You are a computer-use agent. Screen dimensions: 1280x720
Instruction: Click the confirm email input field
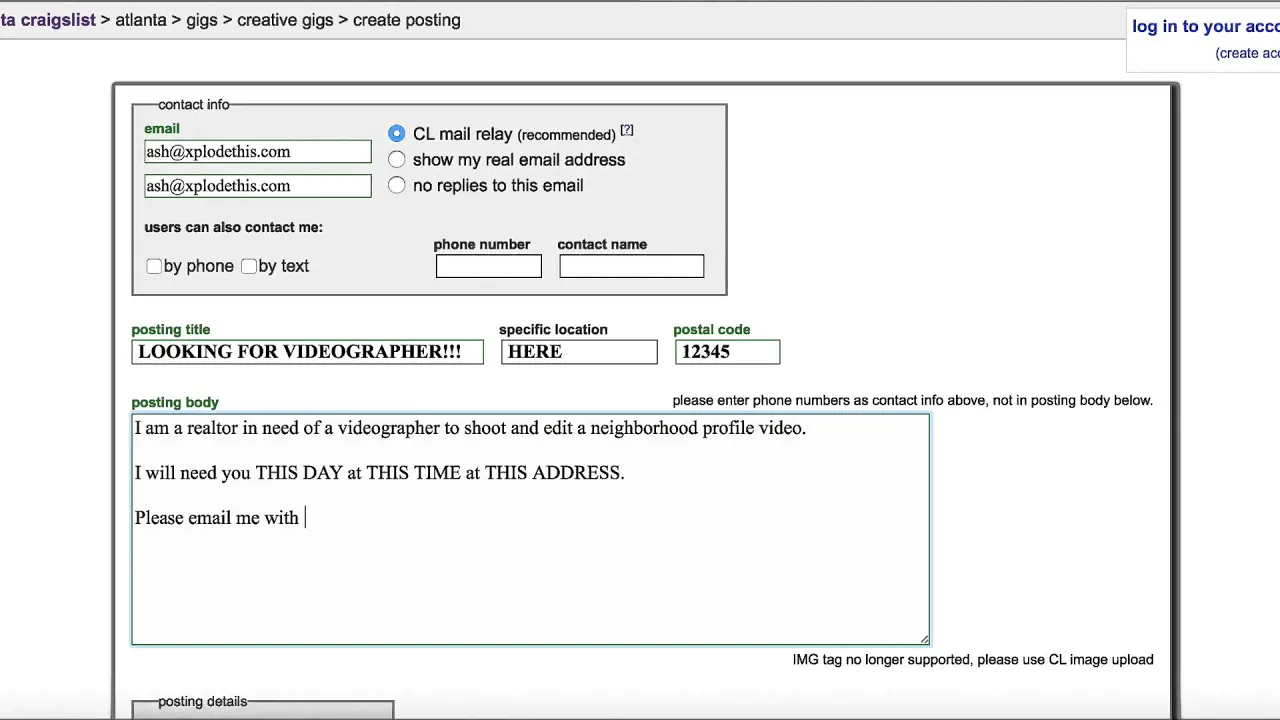(x=258, y=186)
